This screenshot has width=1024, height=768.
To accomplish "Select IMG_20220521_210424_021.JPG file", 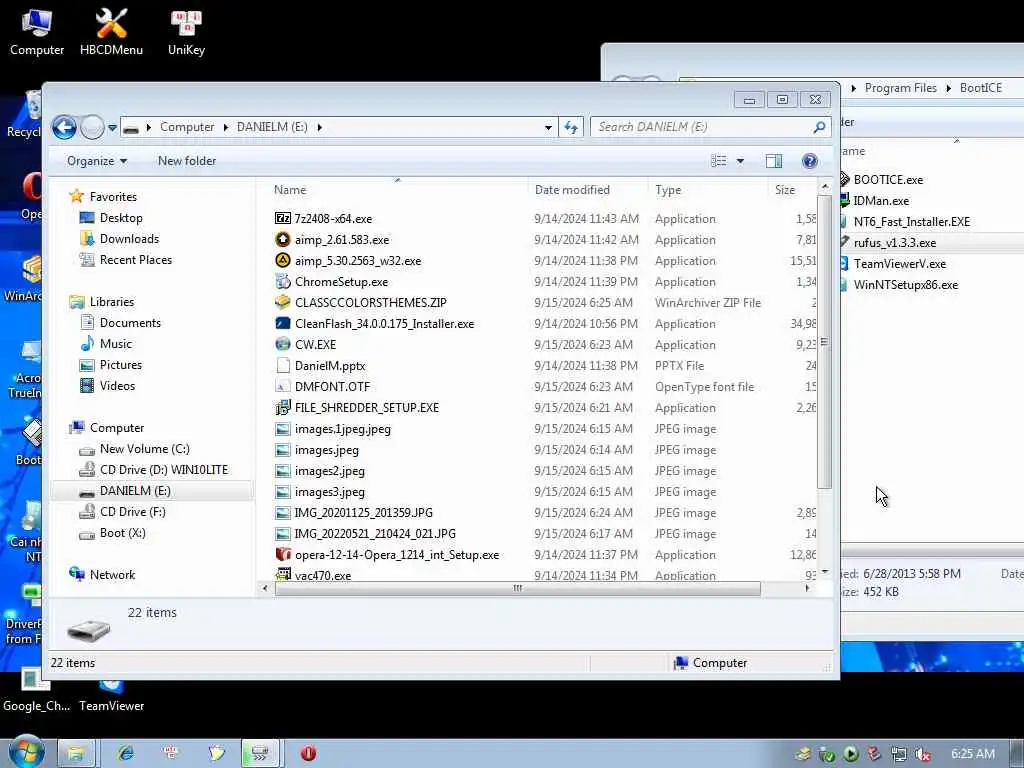I will pos(375,534).
